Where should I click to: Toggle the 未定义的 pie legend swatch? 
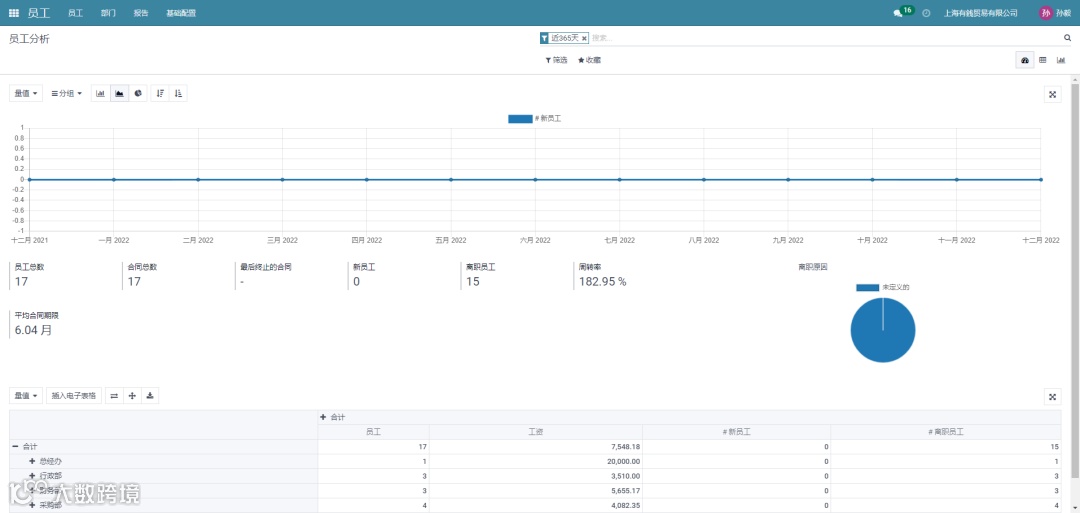click(x=868, y=287)
